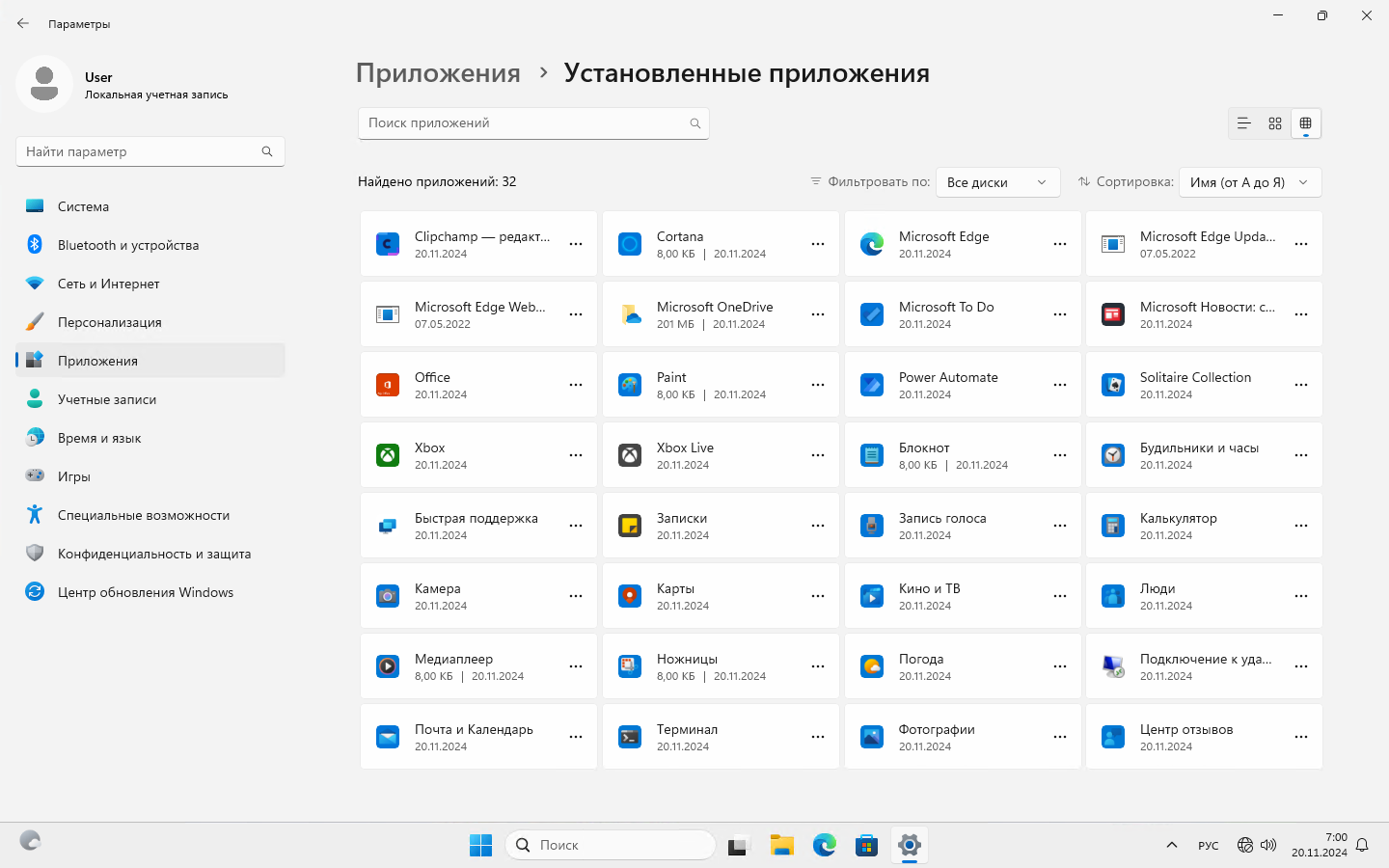
Task: Open Центр обновления Windows section
Action: 150,592
